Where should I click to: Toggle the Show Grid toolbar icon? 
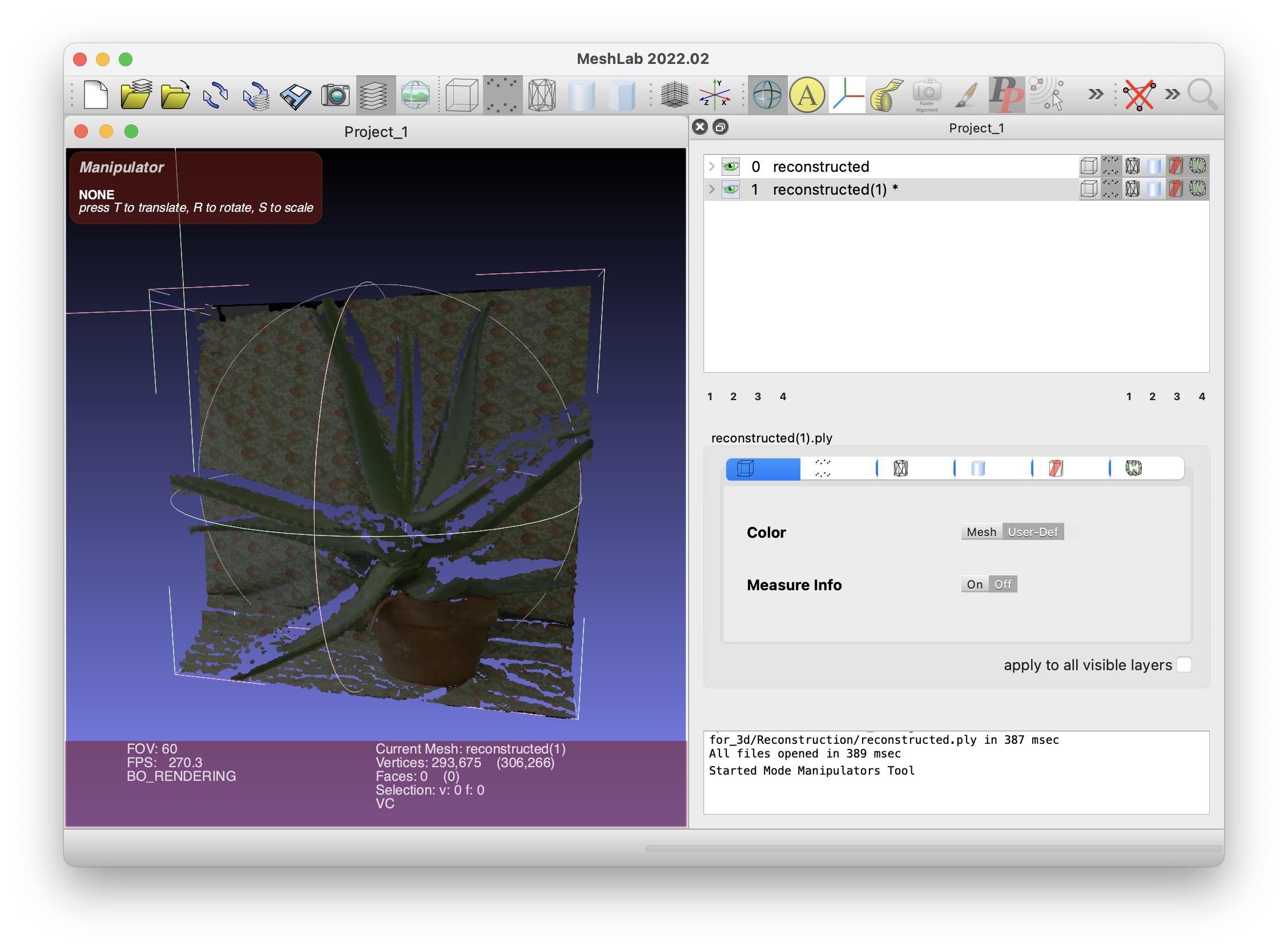point(674,95)
